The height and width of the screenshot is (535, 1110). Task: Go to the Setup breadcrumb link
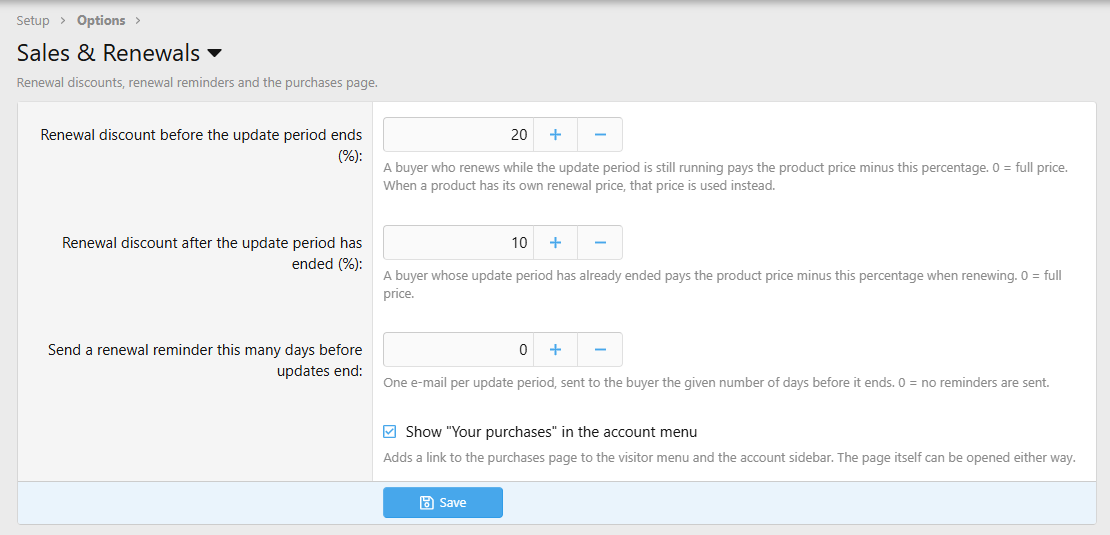point(33,21)
